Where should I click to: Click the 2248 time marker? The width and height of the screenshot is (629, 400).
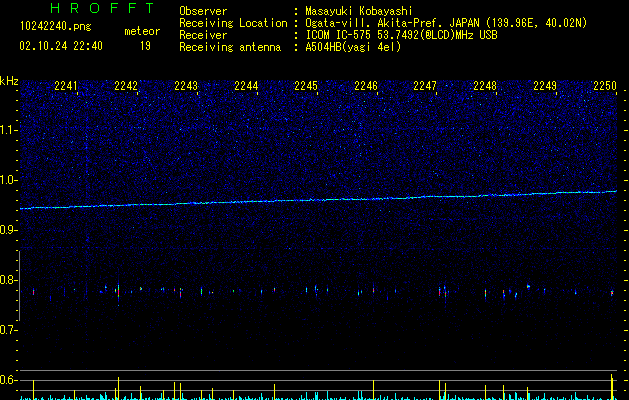tap(485, 86)
